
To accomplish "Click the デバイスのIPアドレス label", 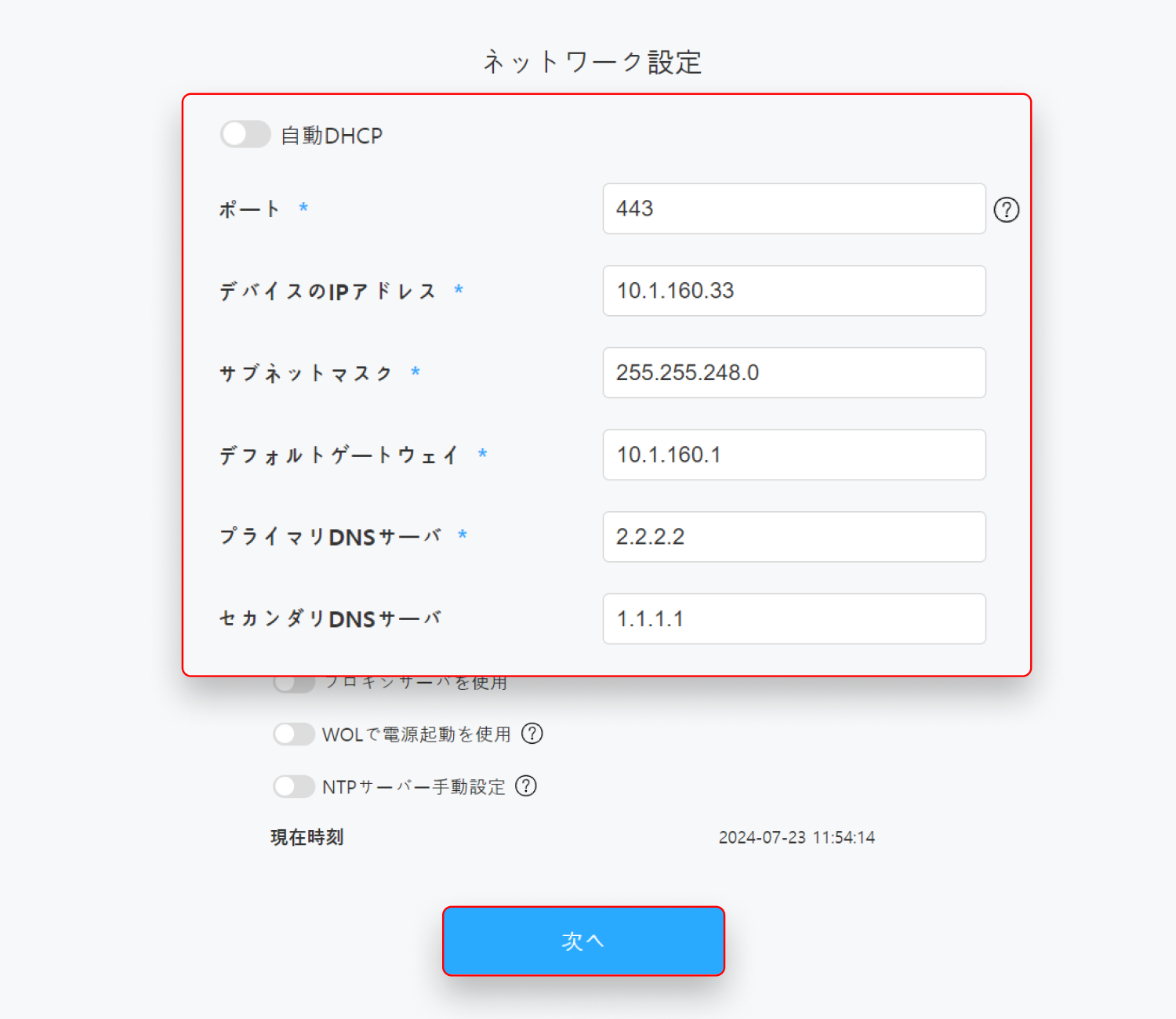I will coord(329,291).
